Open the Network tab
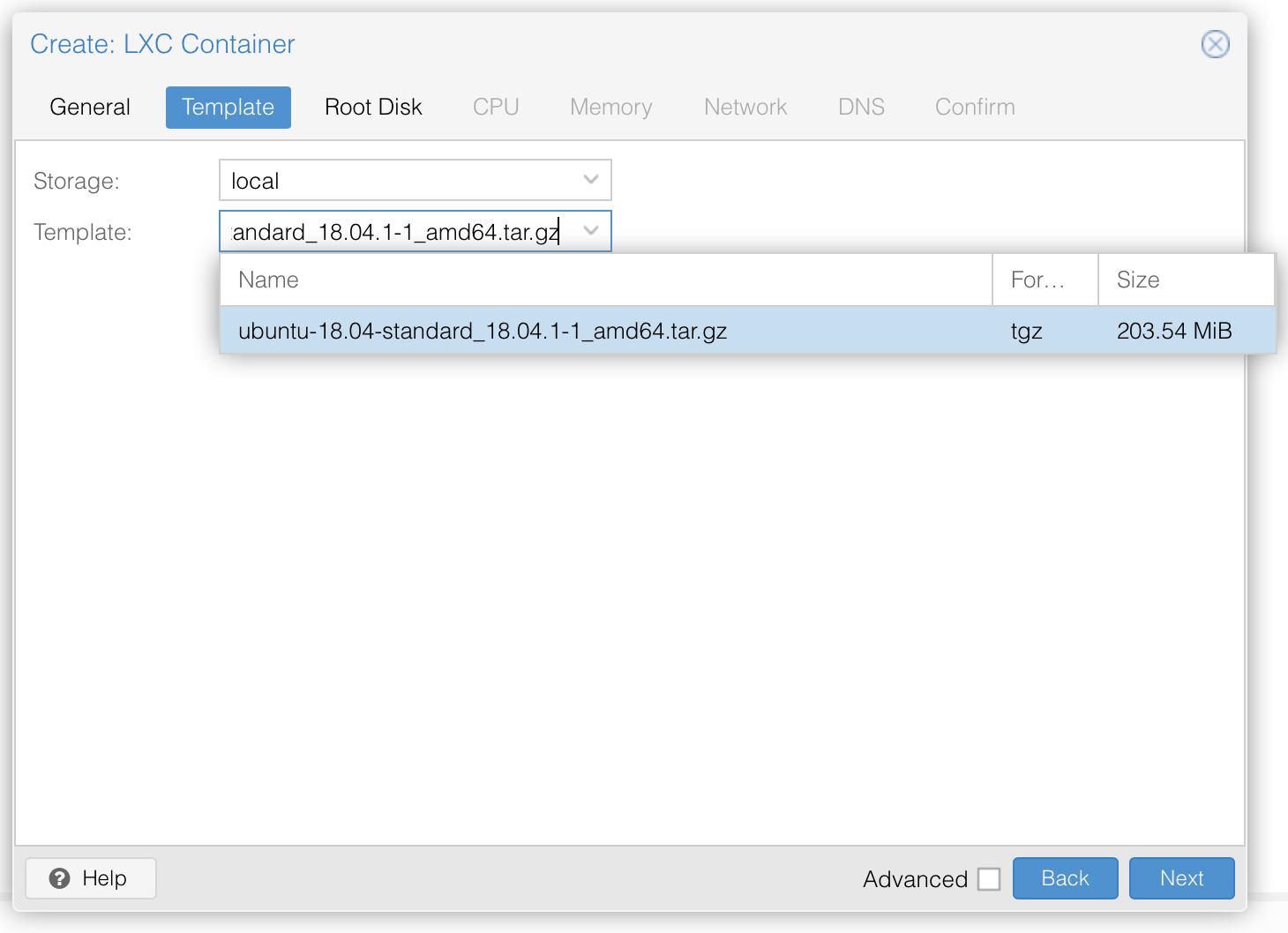The image size is (1288, 933). [x=745, y=107]
